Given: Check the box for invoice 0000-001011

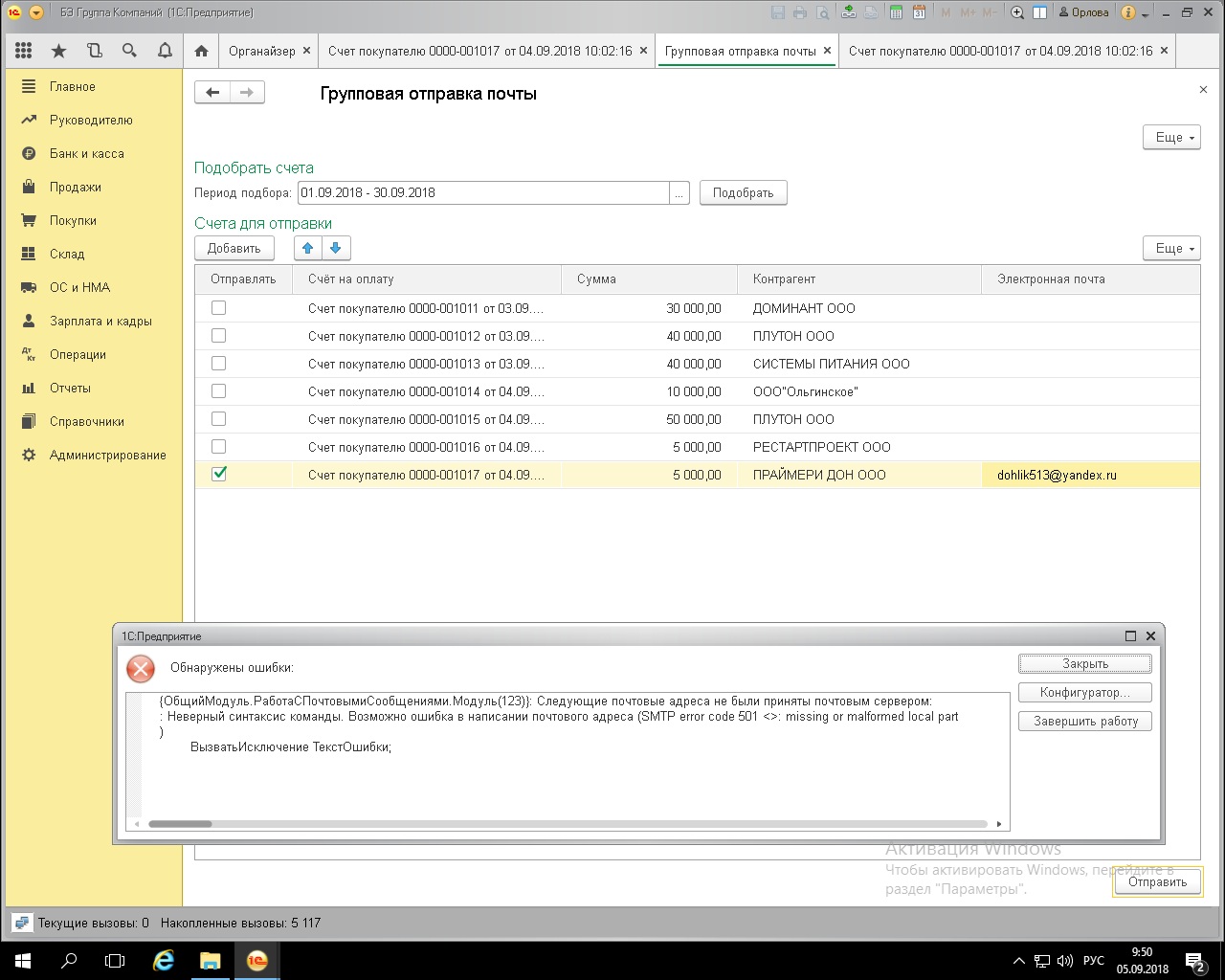Looking at the screenshot, I should tap(219, 308).
